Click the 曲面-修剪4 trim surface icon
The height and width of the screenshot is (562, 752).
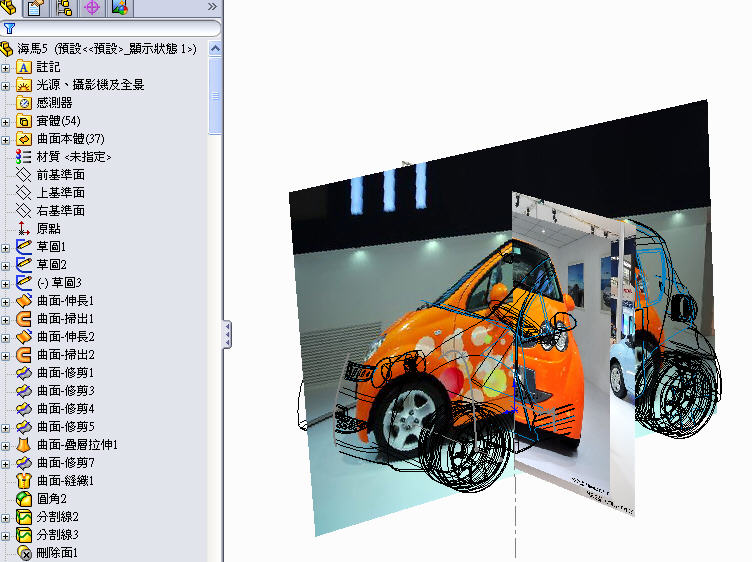pos(24,409)
